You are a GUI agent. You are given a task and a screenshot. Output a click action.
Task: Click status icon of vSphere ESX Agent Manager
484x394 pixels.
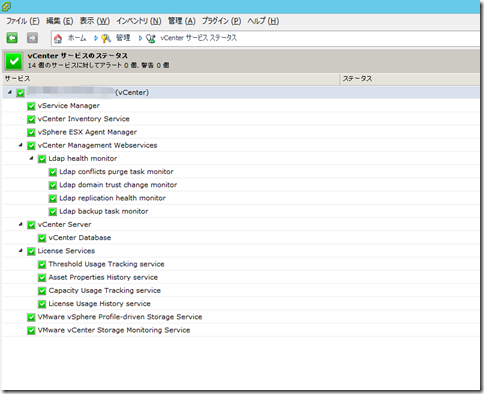pyautogui.click(x=31, y=132)
